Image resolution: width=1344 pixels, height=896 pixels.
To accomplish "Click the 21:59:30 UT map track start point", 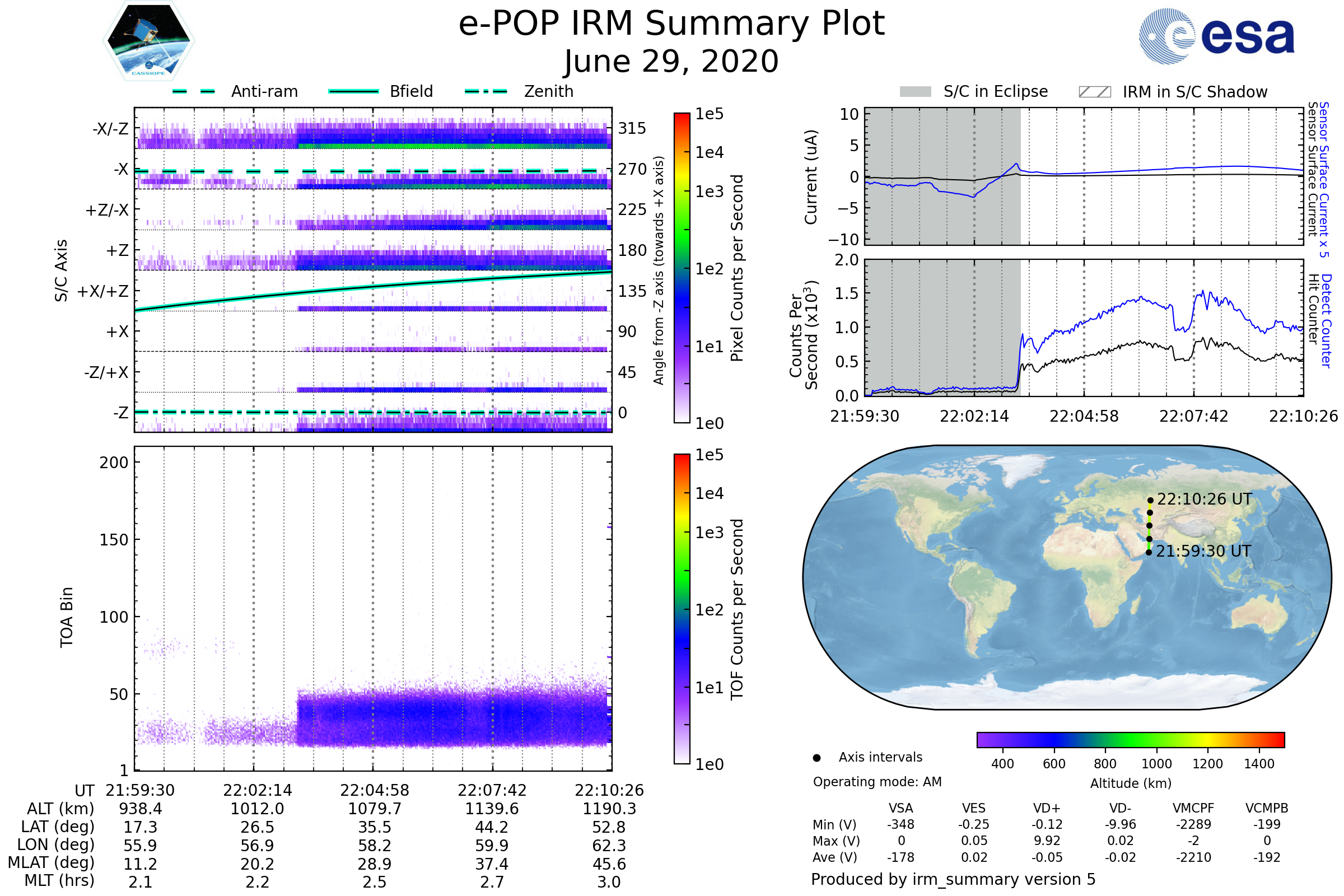I will point(1149,553).
